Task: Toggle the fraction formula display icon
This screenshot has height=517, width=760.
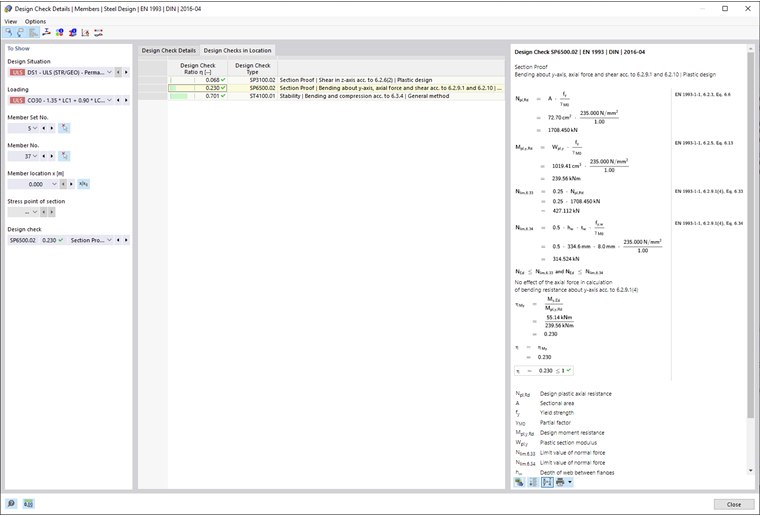Action: coord(547,482)
